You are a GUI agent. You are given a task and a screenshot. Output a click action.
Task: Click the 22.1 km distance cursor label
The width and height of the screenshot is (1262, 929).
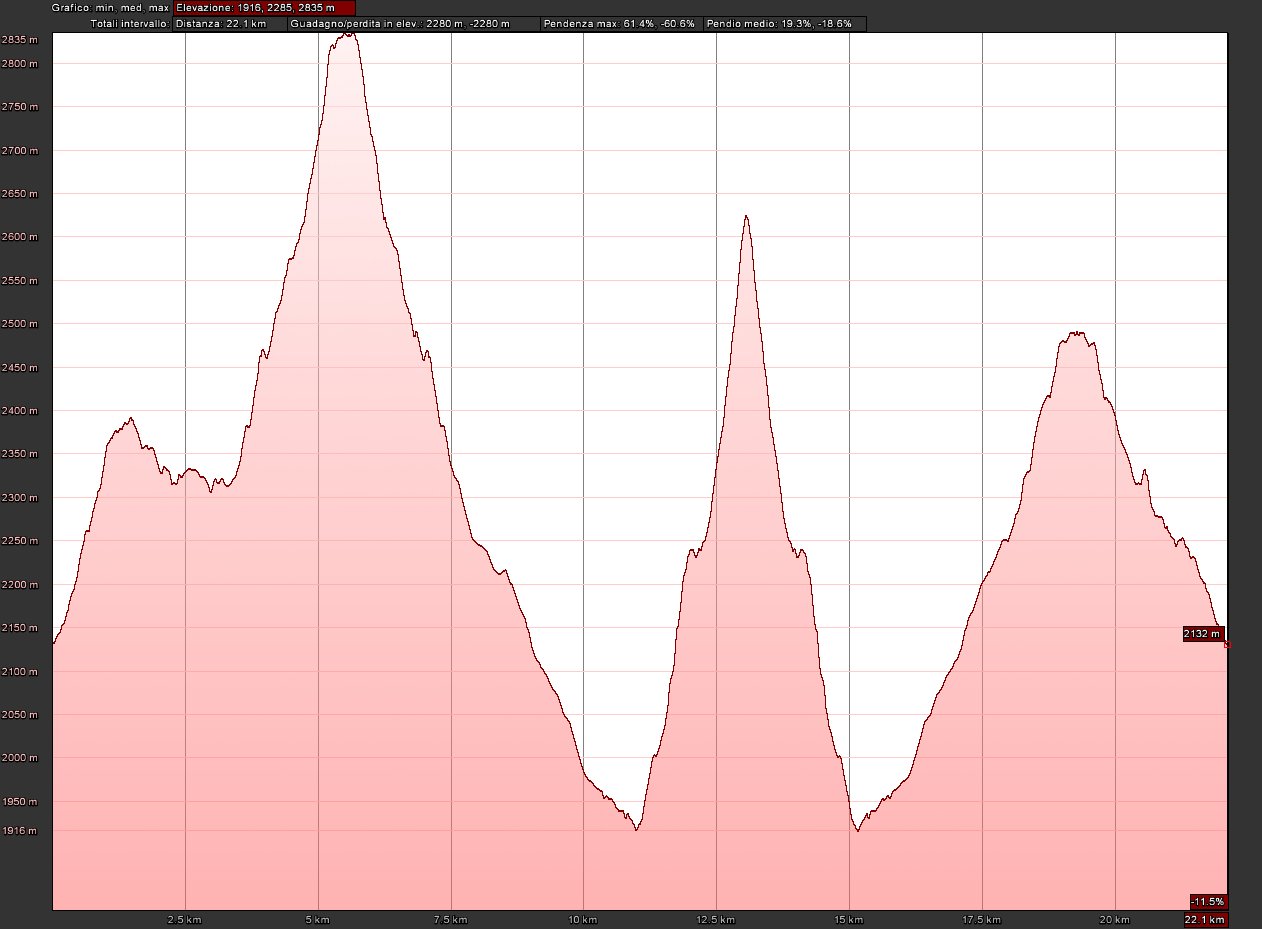(x=1204, y=920)
